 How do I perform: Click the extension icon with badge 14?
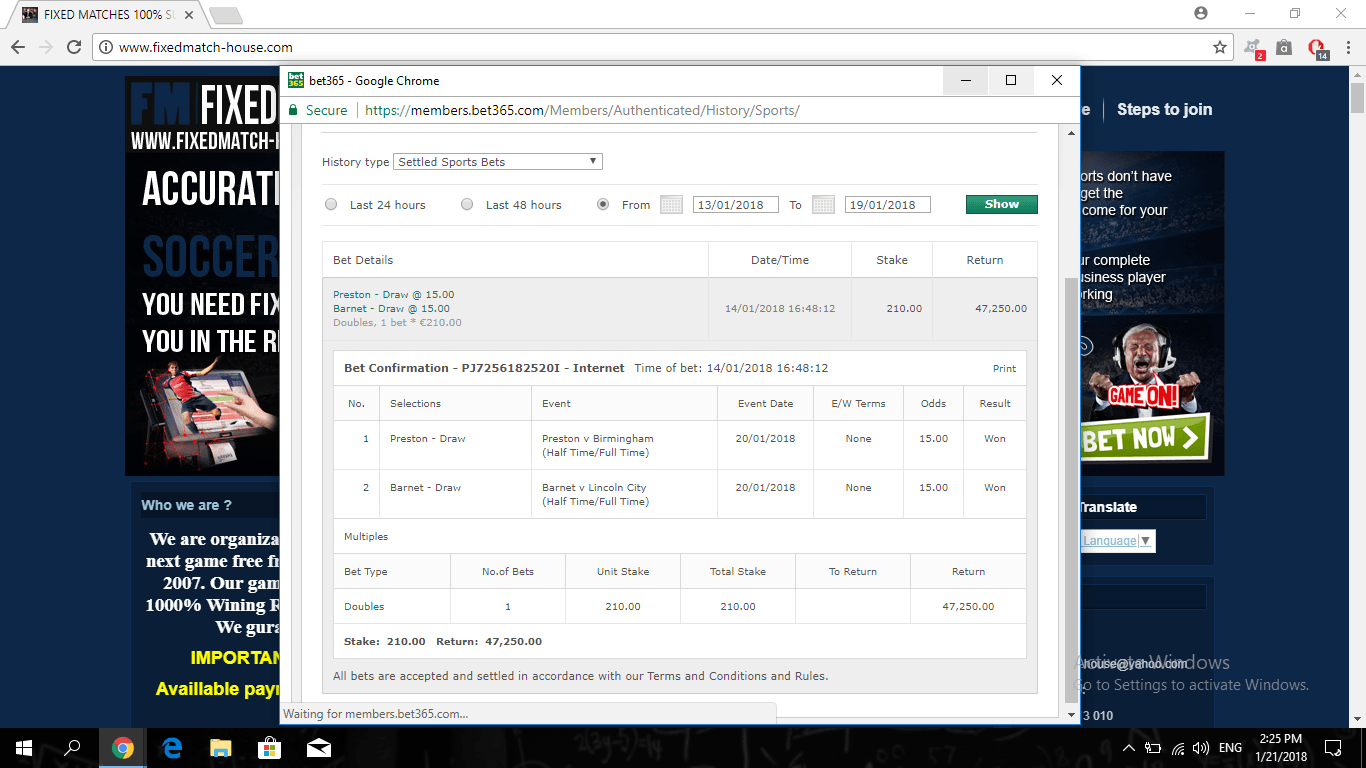(1318, 47)
